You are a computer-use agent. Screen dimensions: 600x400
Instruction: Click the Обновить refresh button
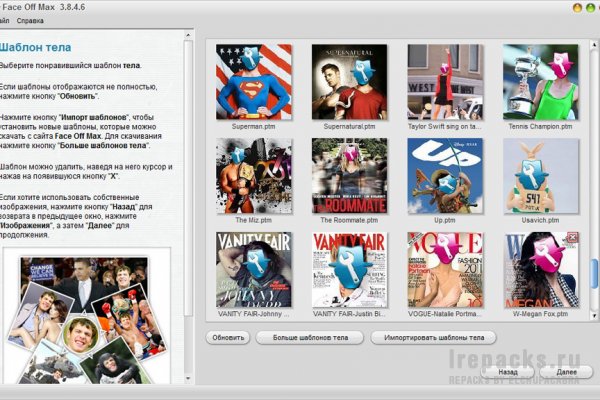point(228,338)
